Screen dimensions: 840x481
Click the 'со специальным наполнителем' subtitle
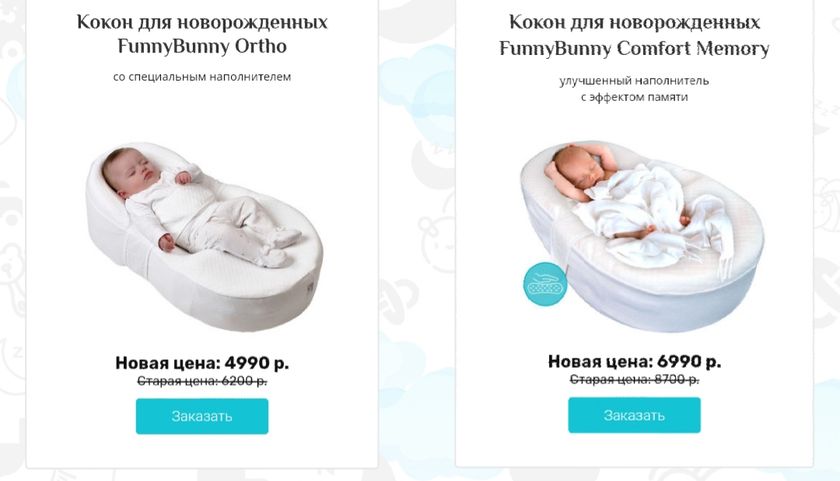click(x=202, y=77)
